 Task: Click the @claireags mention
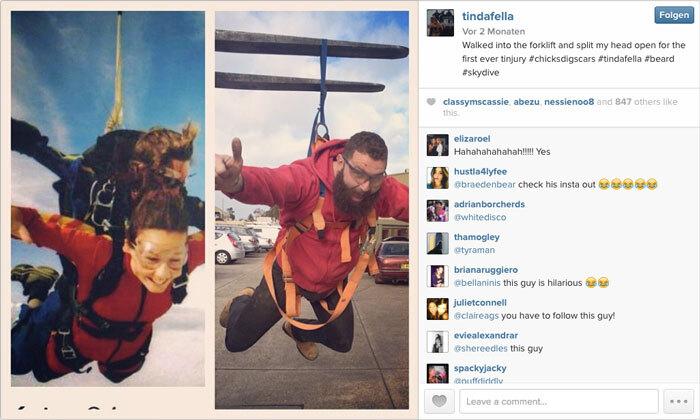pos(476,316)
